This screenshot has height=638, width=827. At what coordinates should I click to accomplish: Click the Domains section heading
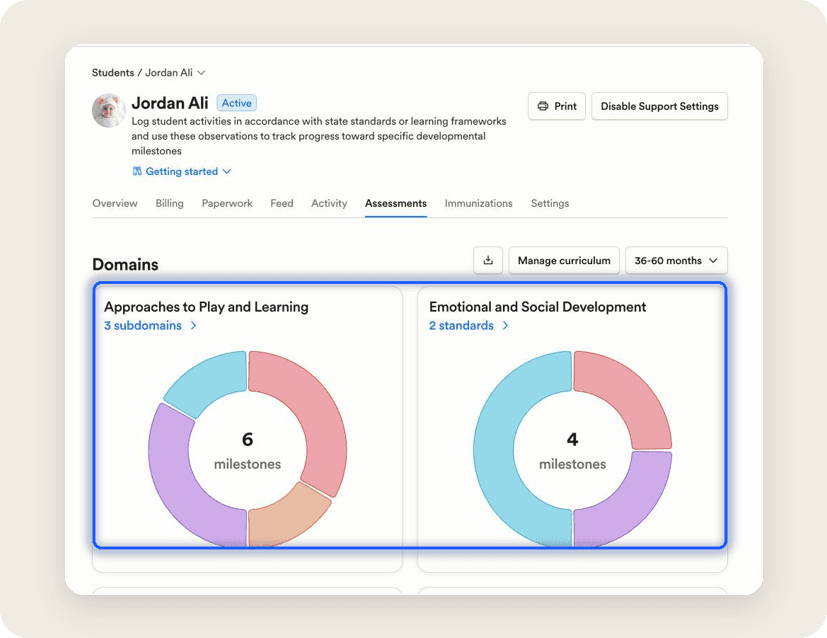[x=125, y=264]
